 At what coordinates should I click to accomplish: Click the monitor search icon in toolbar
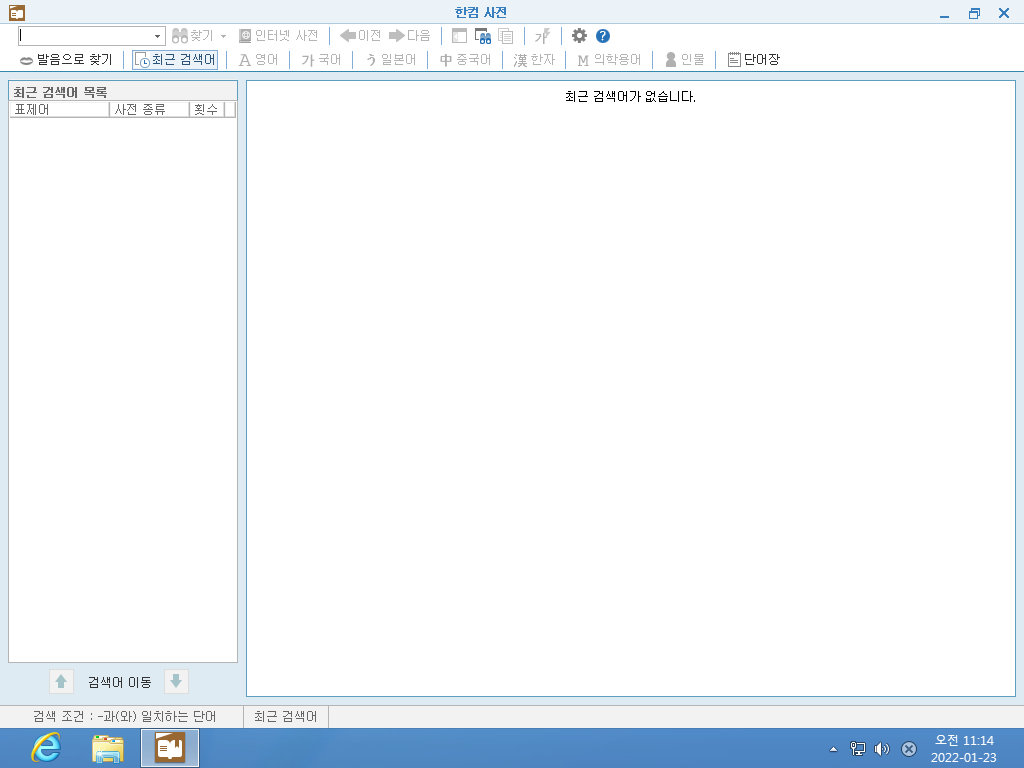click(x=483, y=36)
